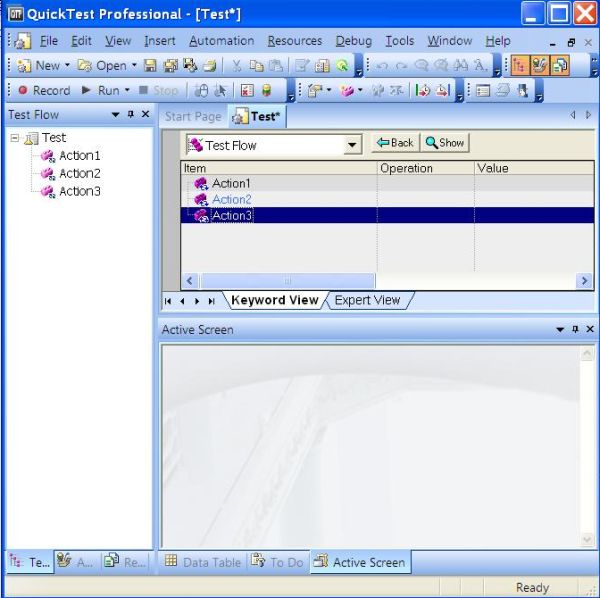Toggle auto-hide pin on Active Screen pane
This screenshot has height=598, width=600.
point(575,329)
